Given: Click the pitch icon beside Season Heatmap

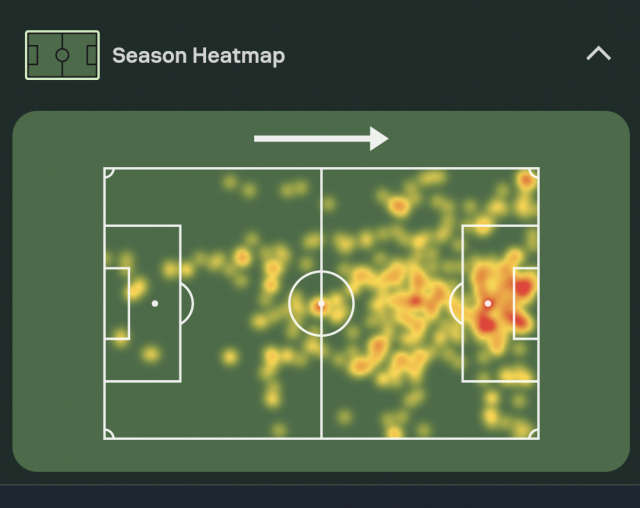Looking at the screenshot, I should coord(62,55).
